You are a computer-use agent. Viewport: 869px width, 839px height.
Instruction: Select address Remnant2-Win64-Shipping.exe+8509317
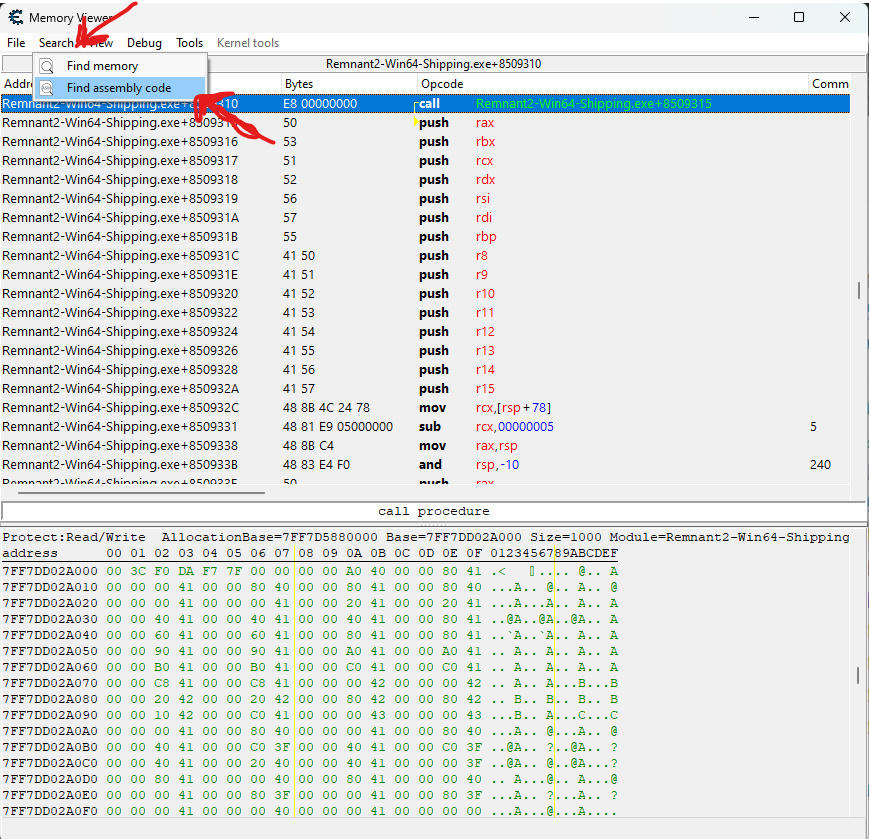click(120, 161)
